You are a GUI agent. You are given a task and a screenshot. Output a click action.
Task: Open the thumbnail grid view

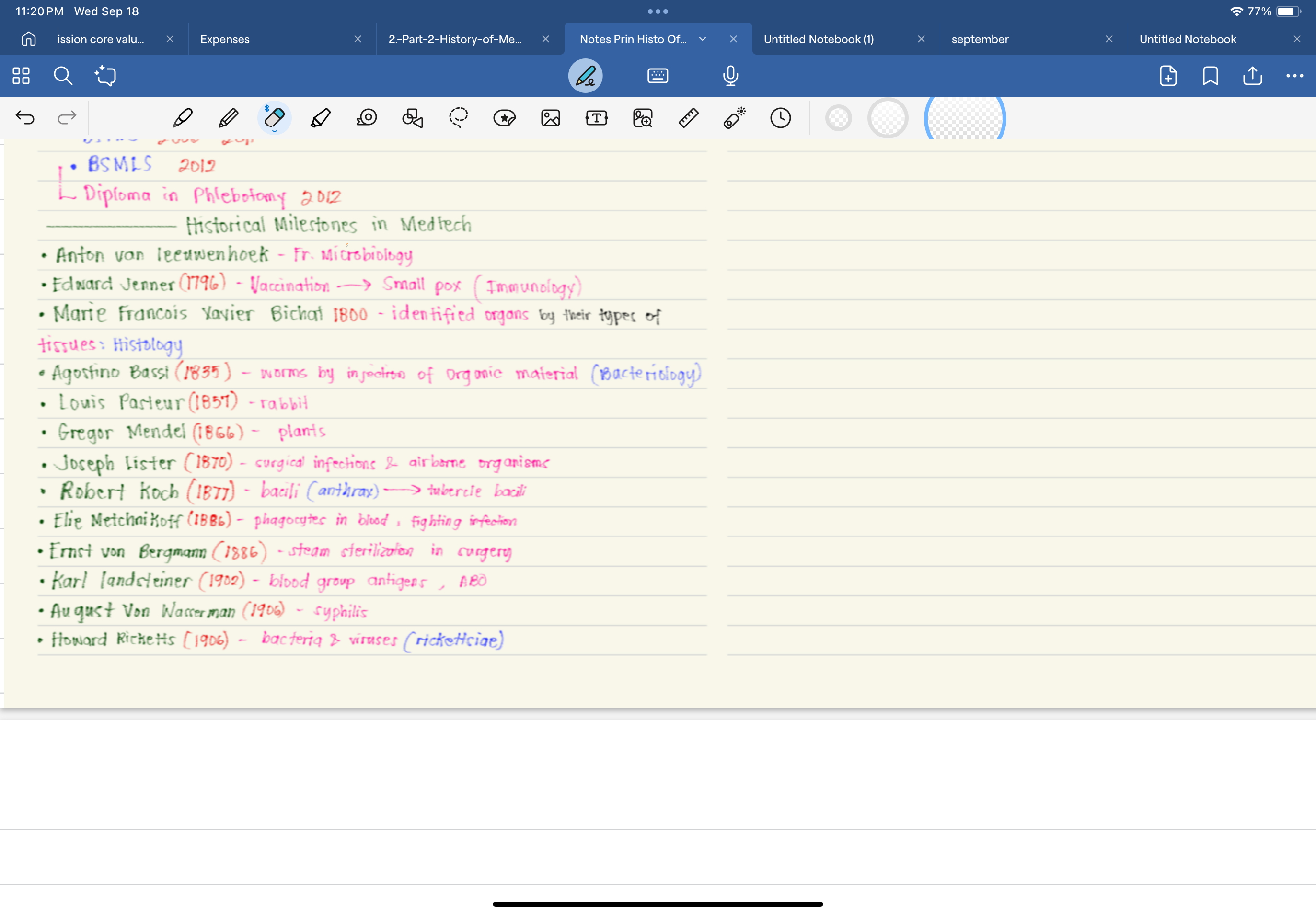coord(21,76)
